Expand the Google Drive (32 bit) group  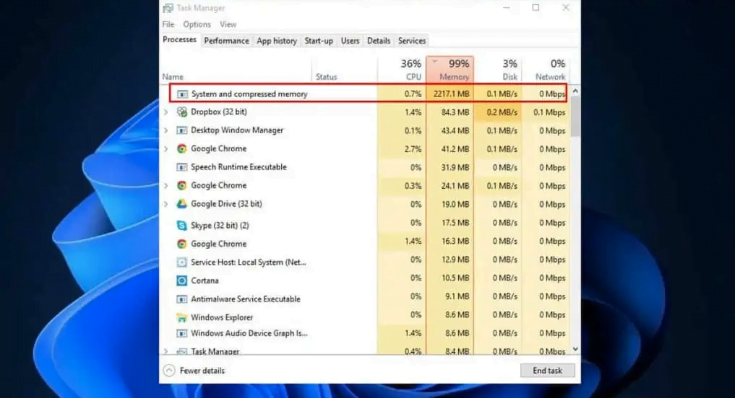click(x=166, y=204)
